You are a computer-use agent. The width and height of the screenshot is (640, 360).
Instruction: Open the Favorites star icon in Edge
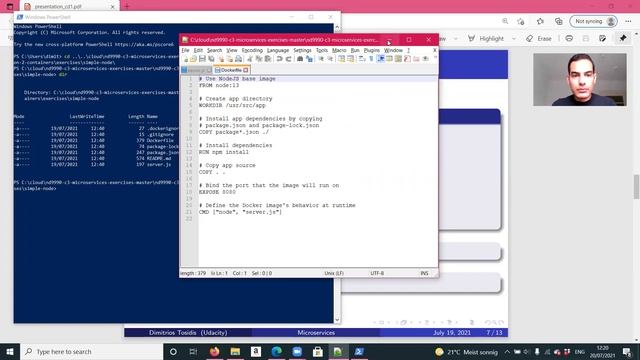[x=540, y=21]
